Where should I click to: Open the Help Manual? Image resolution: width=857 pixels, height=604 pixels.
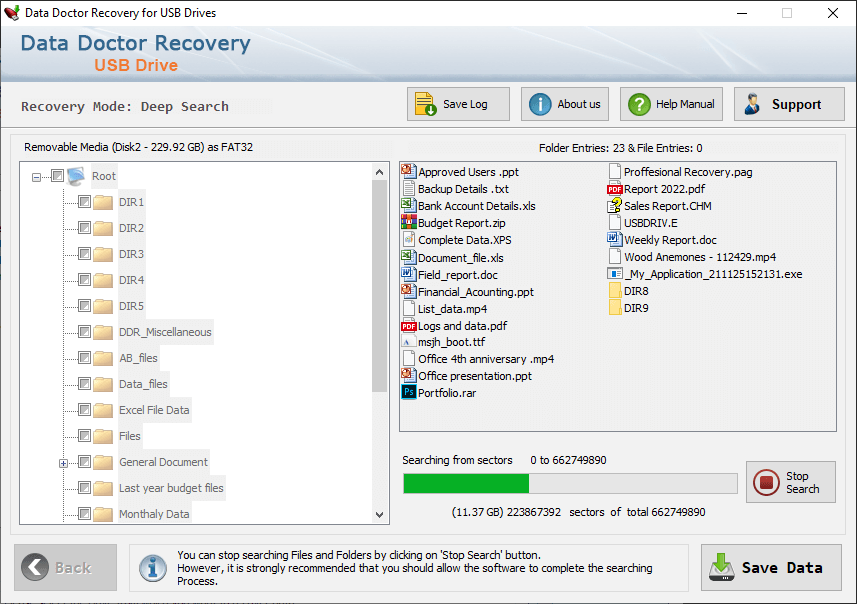pos(671,104)
